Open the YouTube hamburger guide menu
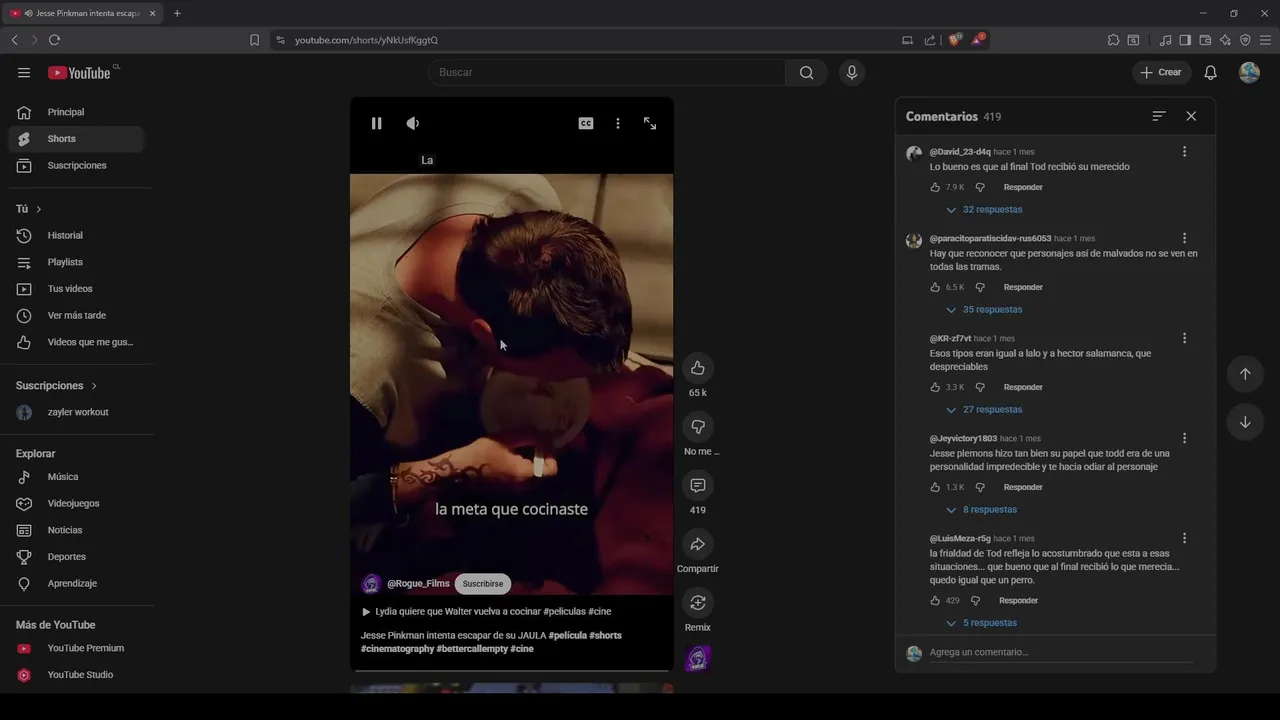Image resolution: width=1280 pixels, height=720 pixels. pyautogui.click(x=24, y=72)
